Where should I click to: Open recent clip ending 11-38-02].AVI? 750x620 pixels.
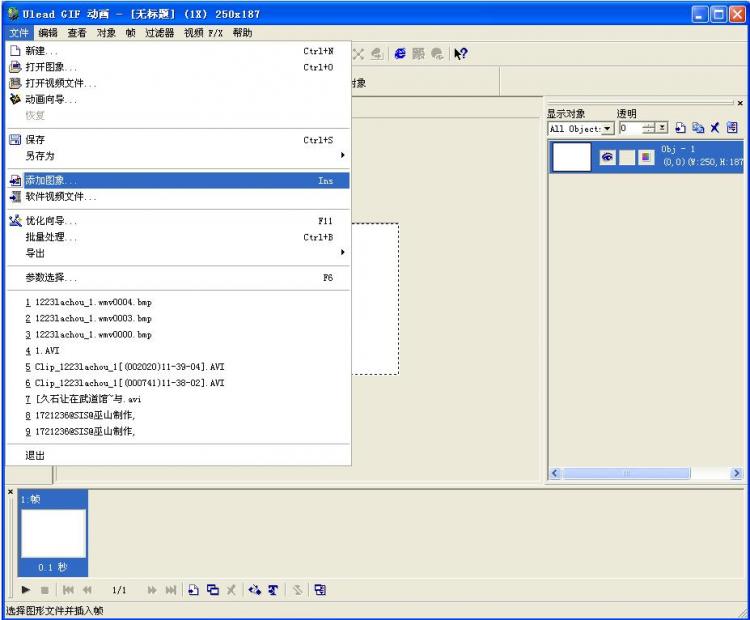click(x=178, y=383)
